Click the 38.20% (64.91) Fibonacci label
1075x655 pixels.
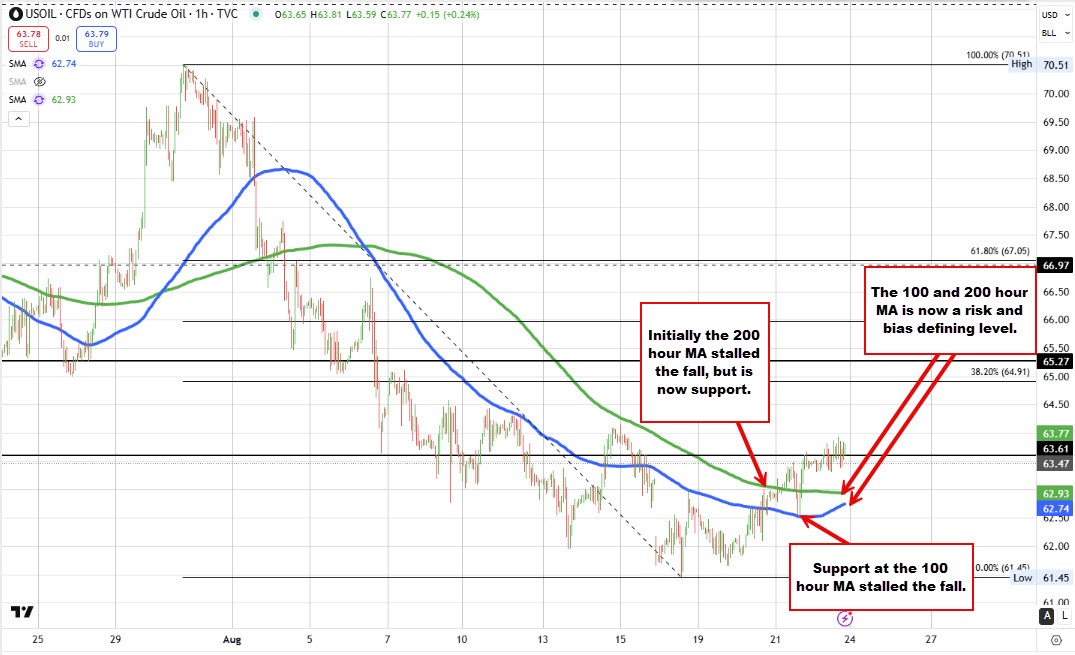pos(1000,372)
